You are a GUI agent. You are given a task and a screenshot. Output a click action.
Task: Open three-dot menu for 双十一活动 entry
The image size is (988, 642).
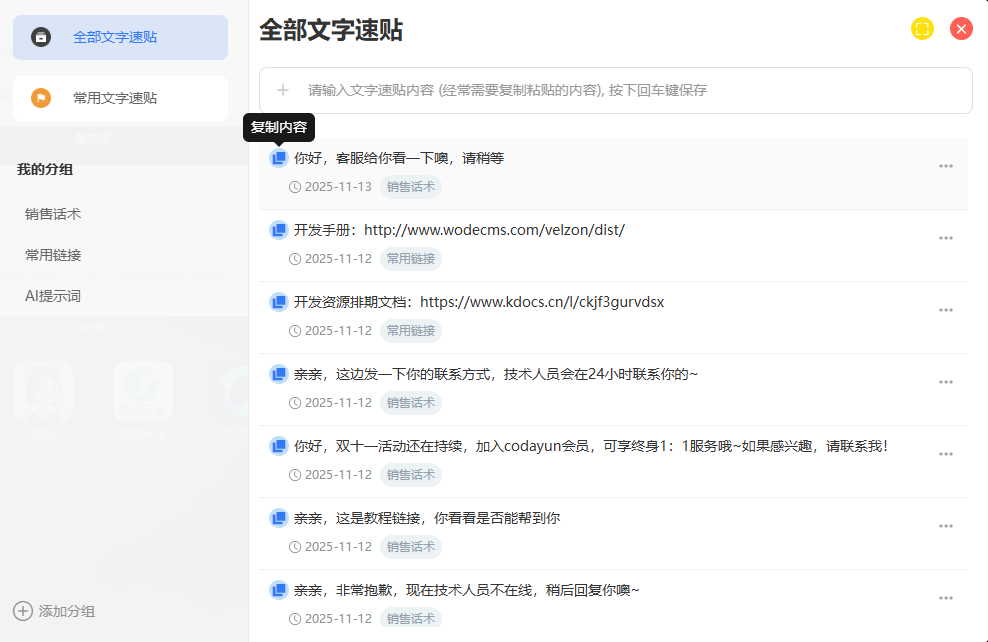click(945, 454)
